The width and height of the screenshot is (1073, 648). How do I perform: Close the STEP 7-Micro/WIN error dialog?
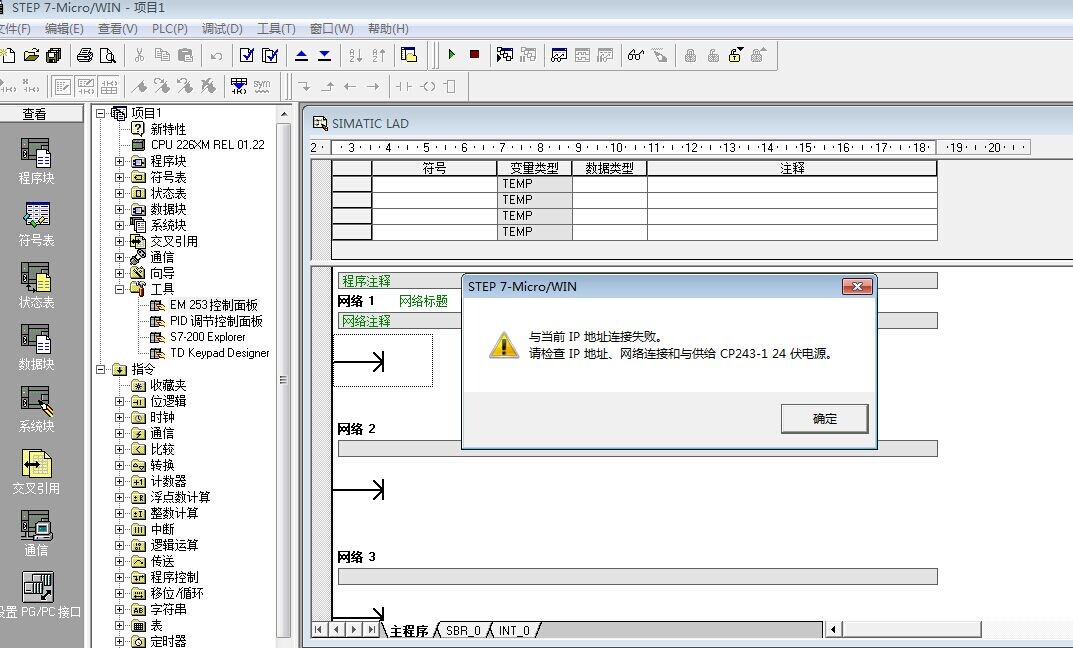coord(857,287)
